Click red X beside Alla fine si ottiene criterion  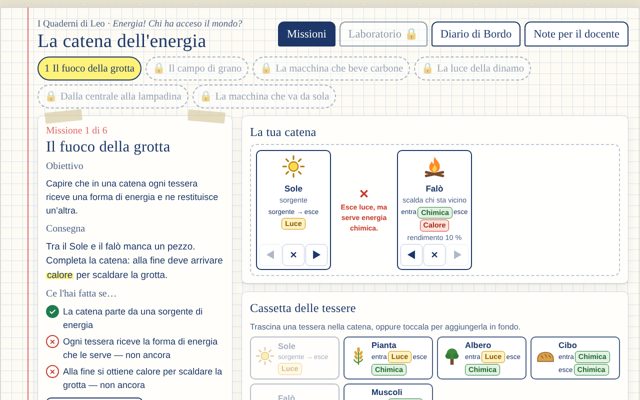(52, 372)
